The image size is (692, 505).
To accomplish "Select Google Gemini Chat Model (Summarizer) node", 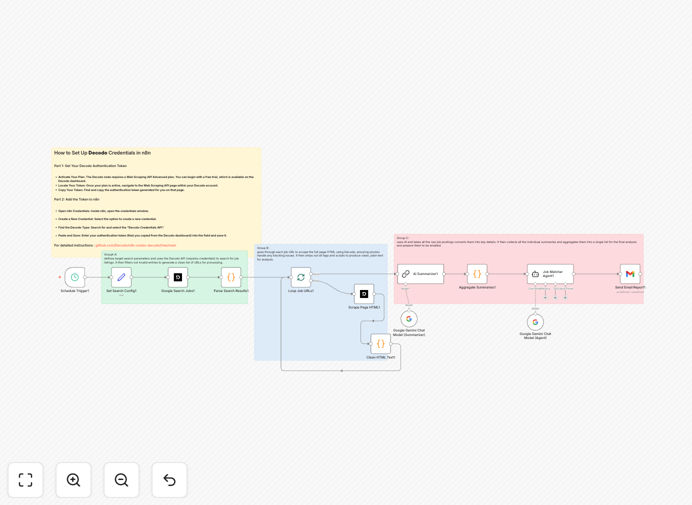I will click(x=409, y=319).
